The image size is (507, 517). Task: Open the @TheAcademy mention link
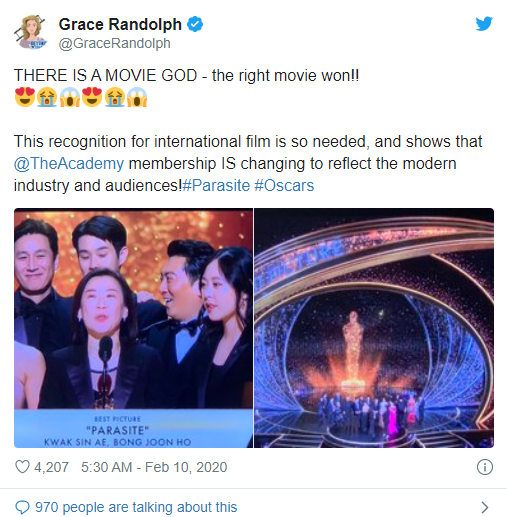69,164
